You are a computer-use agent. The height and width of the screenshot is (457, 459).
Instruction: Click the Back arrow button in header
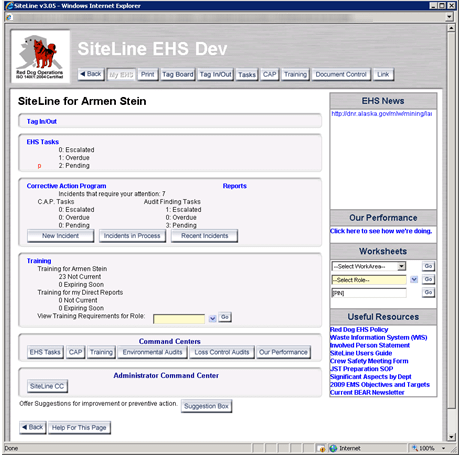tap(91, 74)
